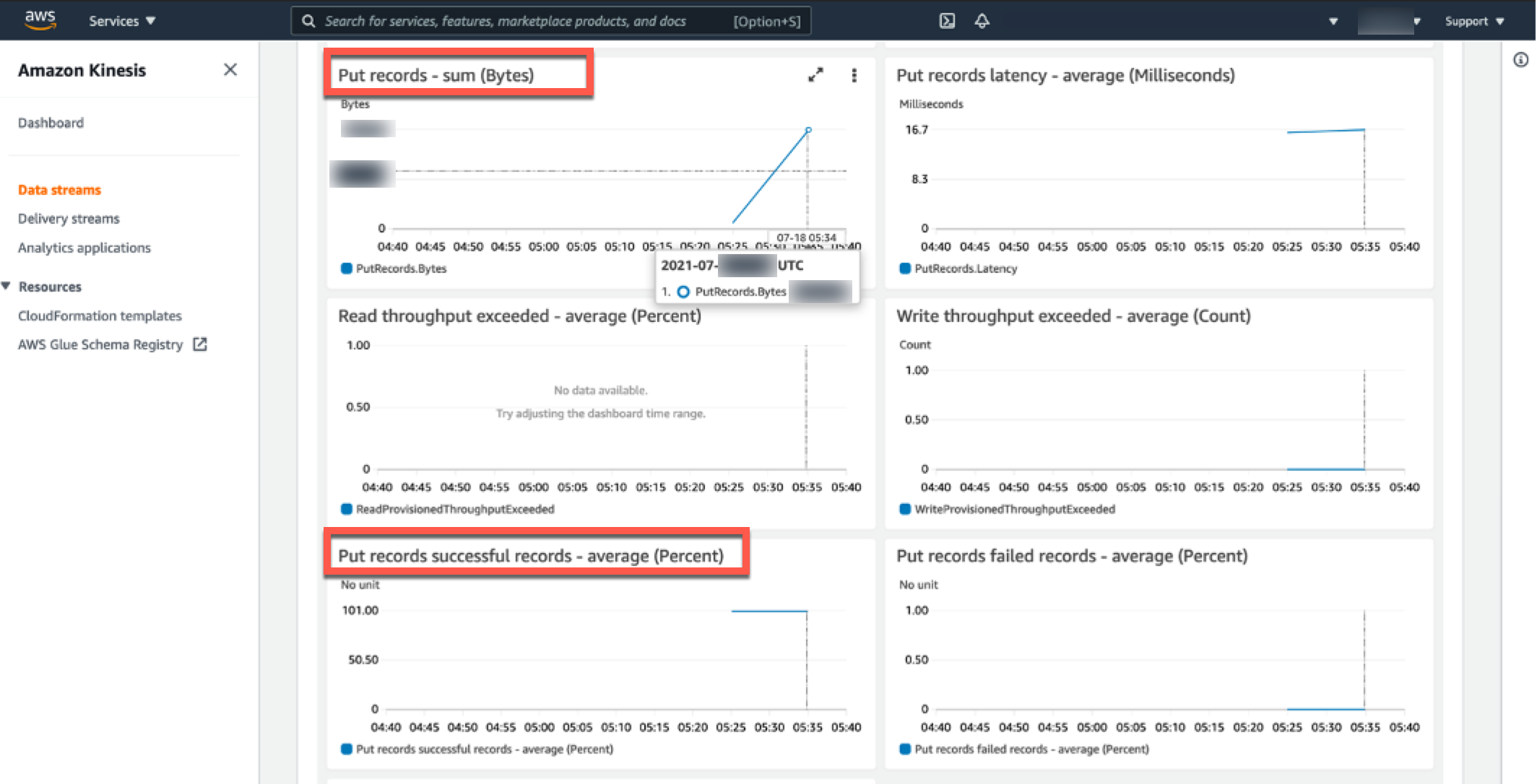The height and width of the screenshot is (784, 1537).
Task: Open the notifications bell icon
Action: pyautogui.click(x=982, y=21)
